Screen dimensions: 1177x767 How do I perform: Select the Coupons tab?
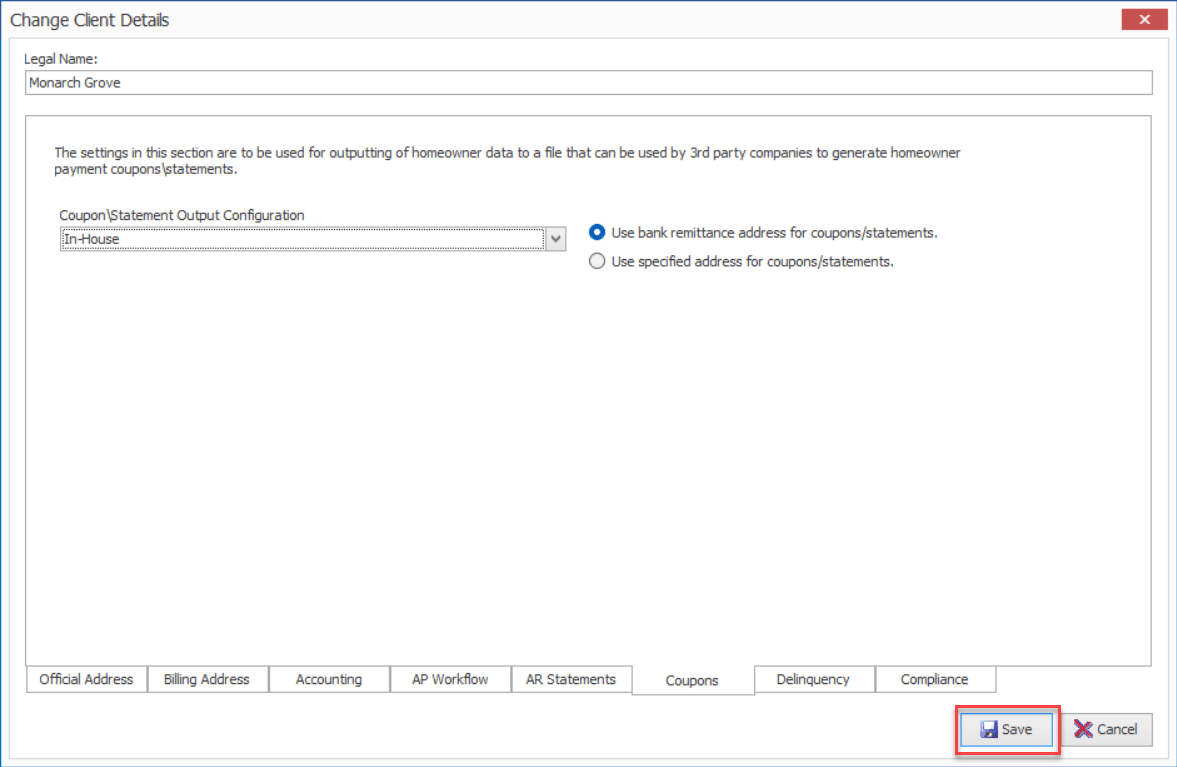coord(693,680)
